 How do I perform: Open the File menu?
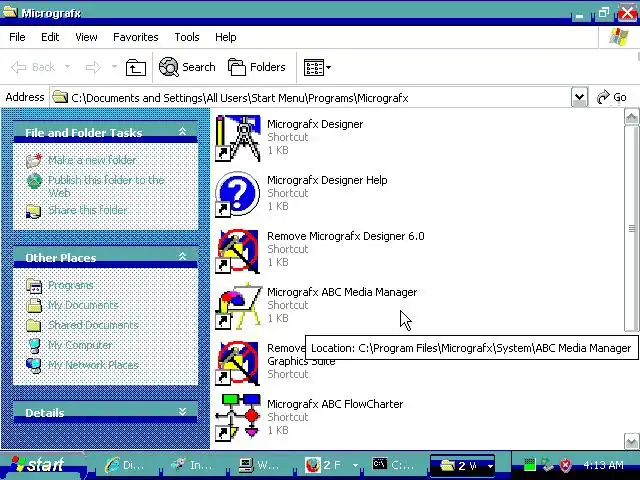coord(17,37)
